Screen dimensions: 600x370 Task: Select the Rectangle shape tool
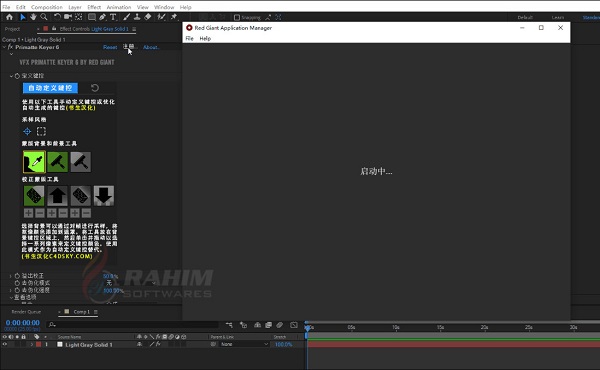[x=92, y=17]
